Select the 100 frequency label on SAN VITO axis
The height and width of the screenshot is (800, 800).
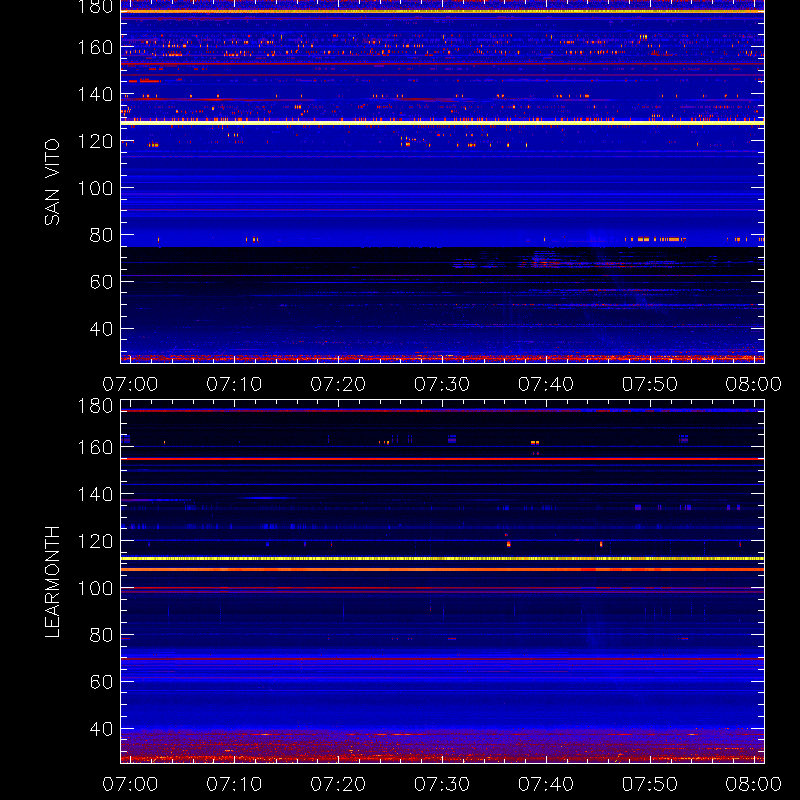(95, 188)
